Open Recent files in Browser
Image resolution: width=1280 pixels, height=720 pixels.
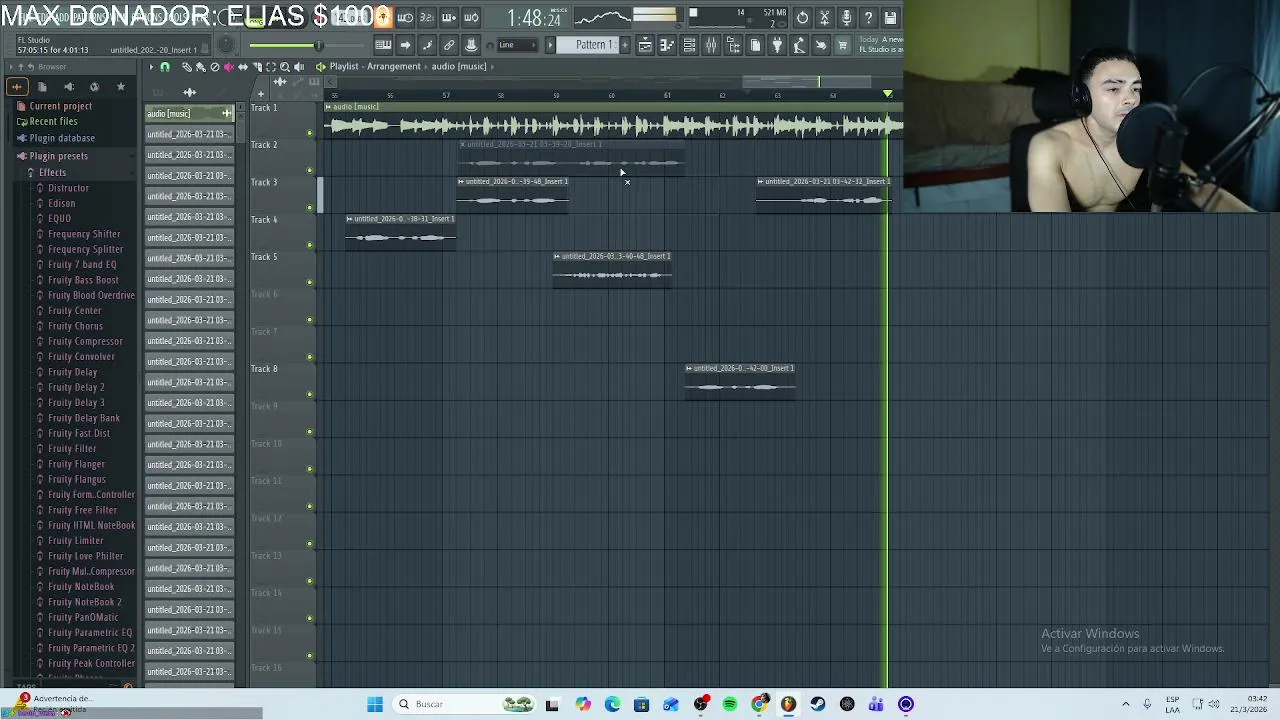[x=53, y=121]
